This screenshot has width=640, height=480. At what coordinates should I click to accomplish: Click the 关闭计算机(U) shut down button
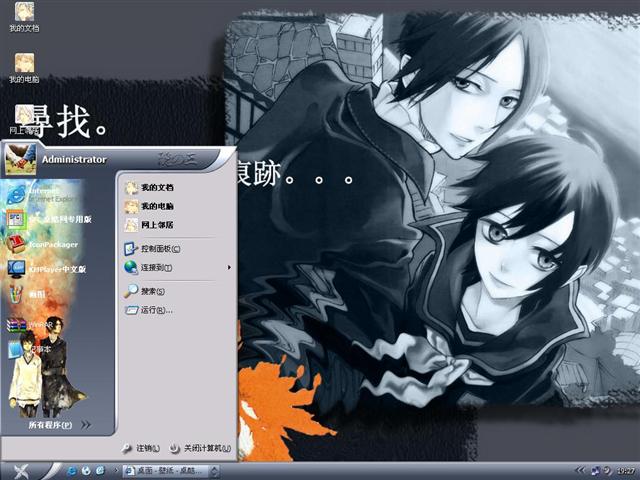[x=200, y=448]
